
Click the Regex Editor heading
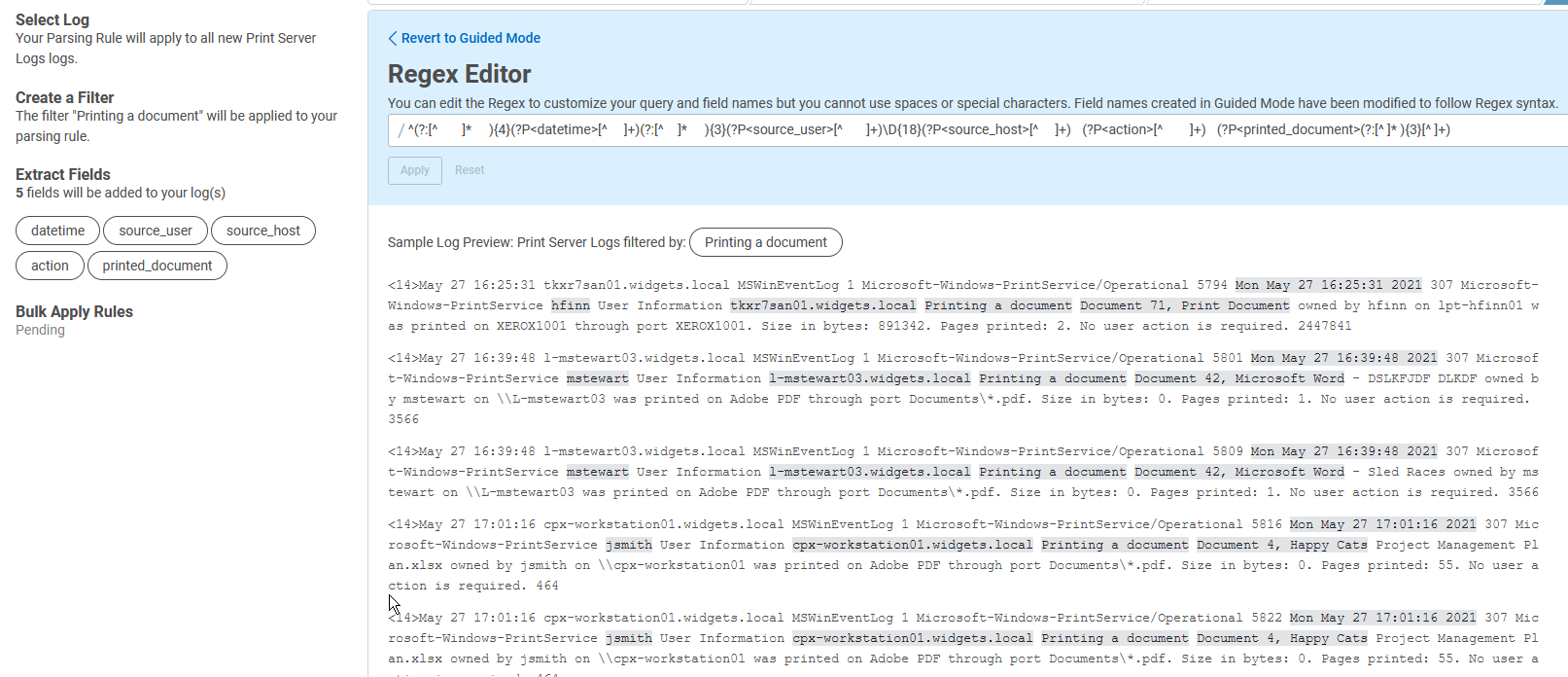tap(459, 74)
